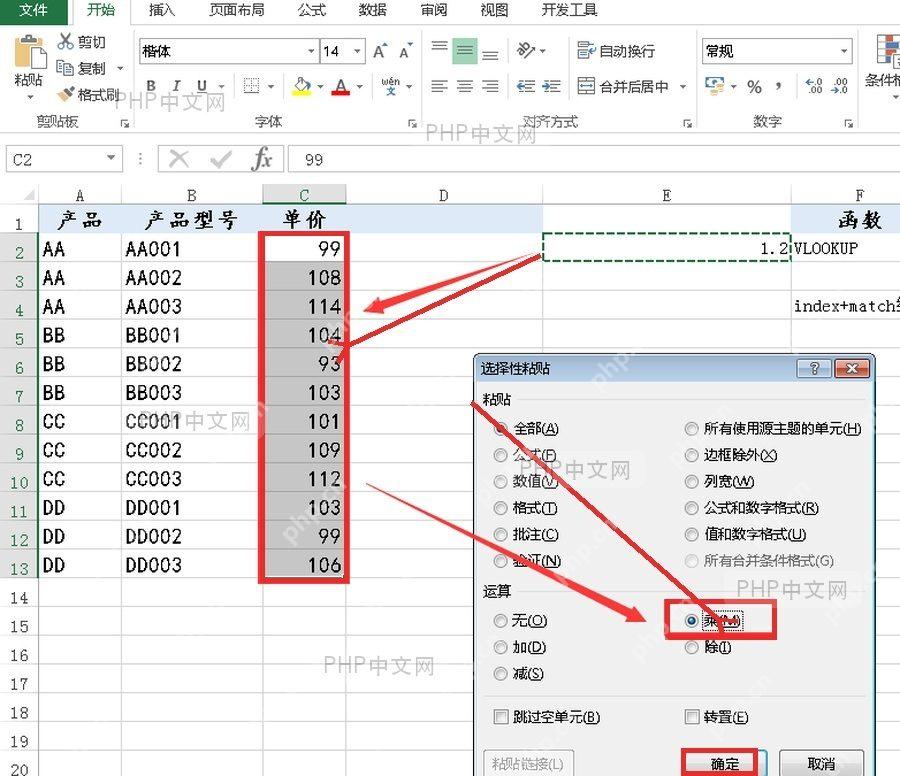Viewport: 900px width, 776px height.
Task: Click the wén phonetic guide icon
Action: pyautogui.click(x=390, y=86)
